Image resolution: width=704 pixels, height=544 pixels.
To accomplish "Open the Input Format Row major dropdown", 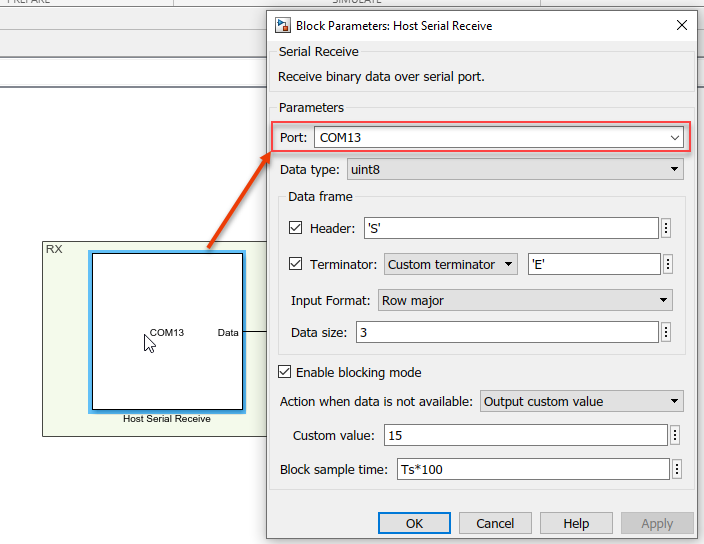I will pos(525,300).
